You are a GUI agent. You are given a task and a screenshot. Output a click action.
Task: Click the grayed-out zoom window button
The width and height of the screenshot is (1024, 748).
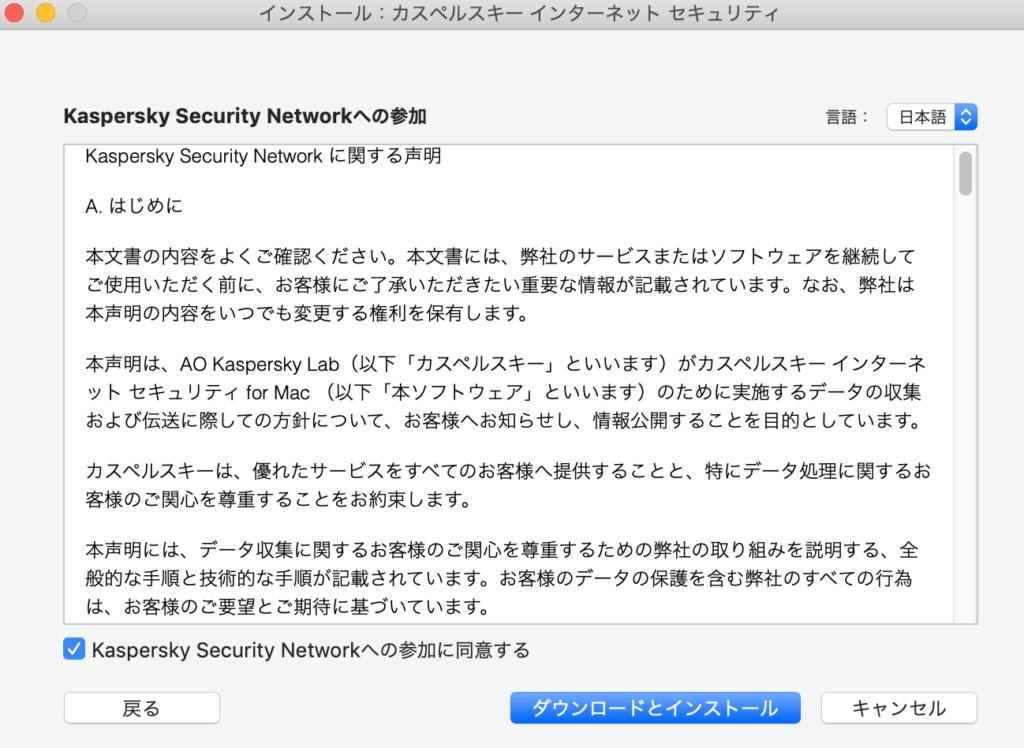tap(77, 12)
